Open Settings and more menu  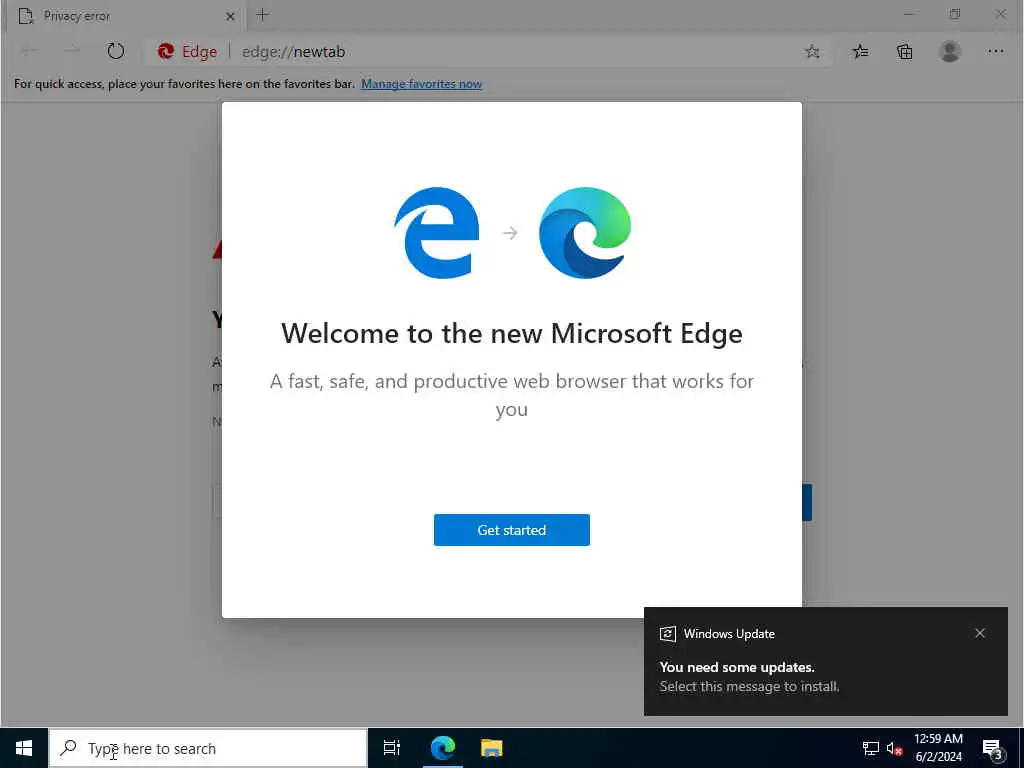[995, 52]
